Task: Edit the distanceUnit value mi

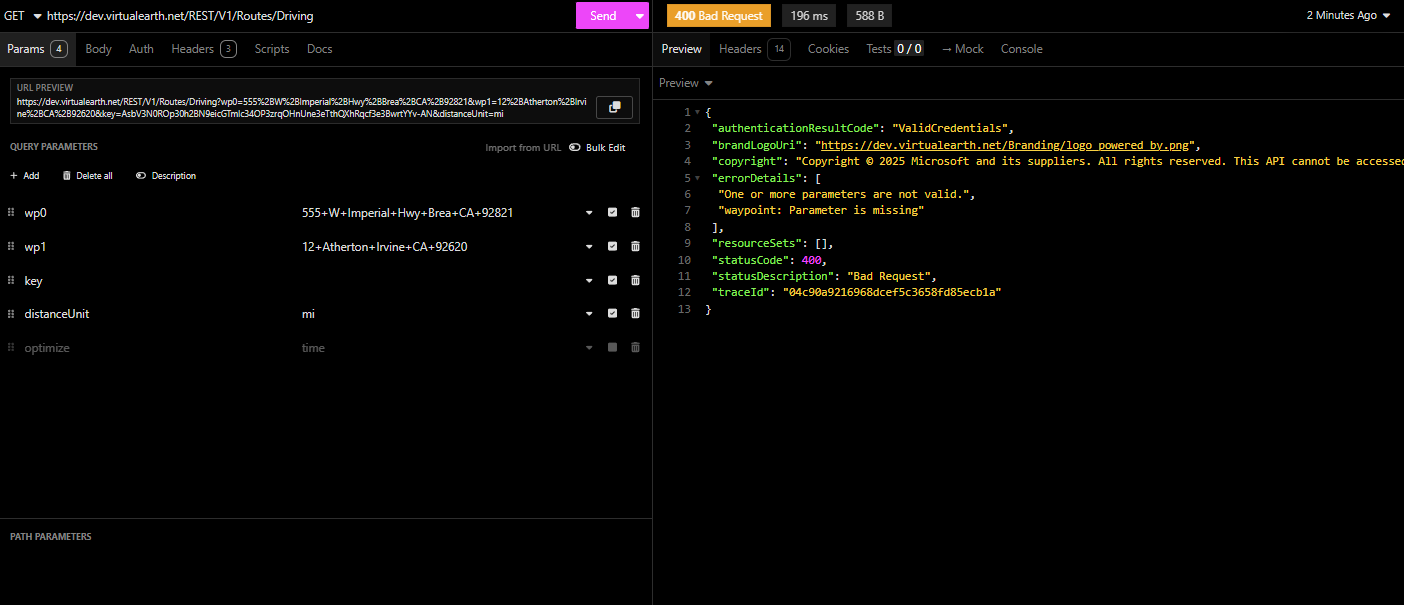Action: pyautogui.click(x=440, y=313)
